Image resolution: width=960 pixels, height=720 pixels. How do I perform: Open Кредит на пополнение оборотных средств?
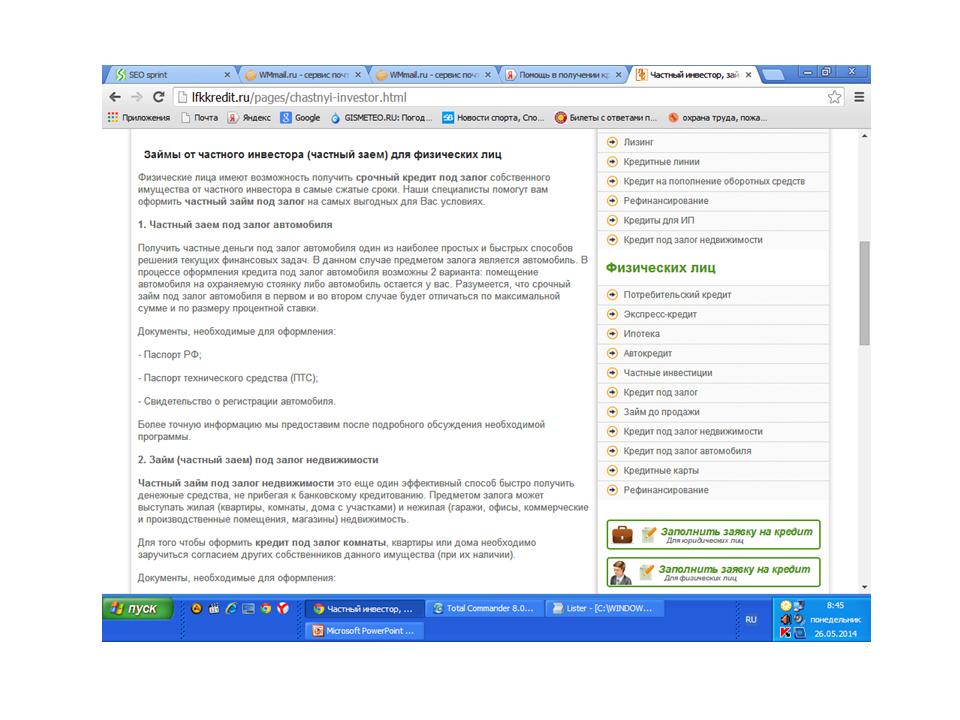pyautogui.click(x=714, y=181)
